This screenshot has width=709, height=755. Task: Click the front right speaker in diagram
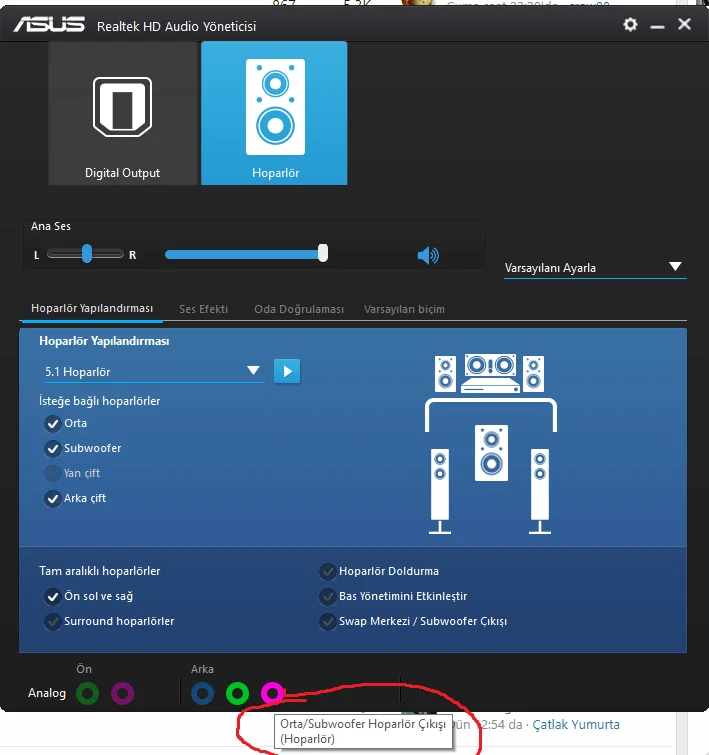coord(533,374)
